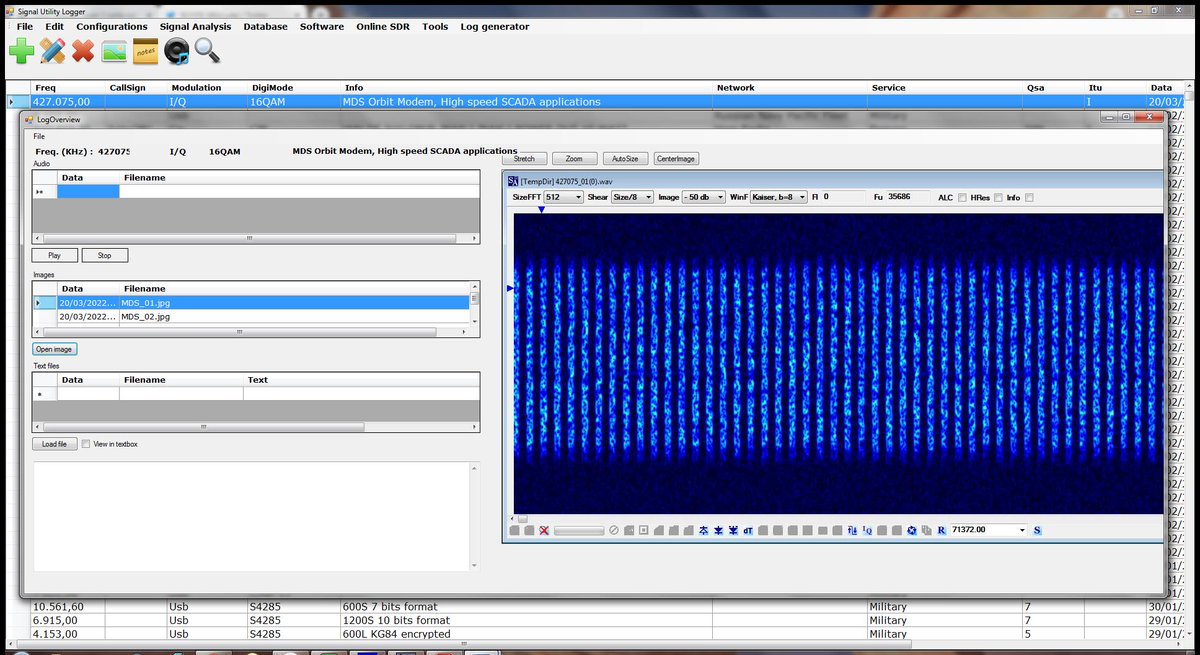Click the Zoom button above the spectrogram

pos(574,159)
